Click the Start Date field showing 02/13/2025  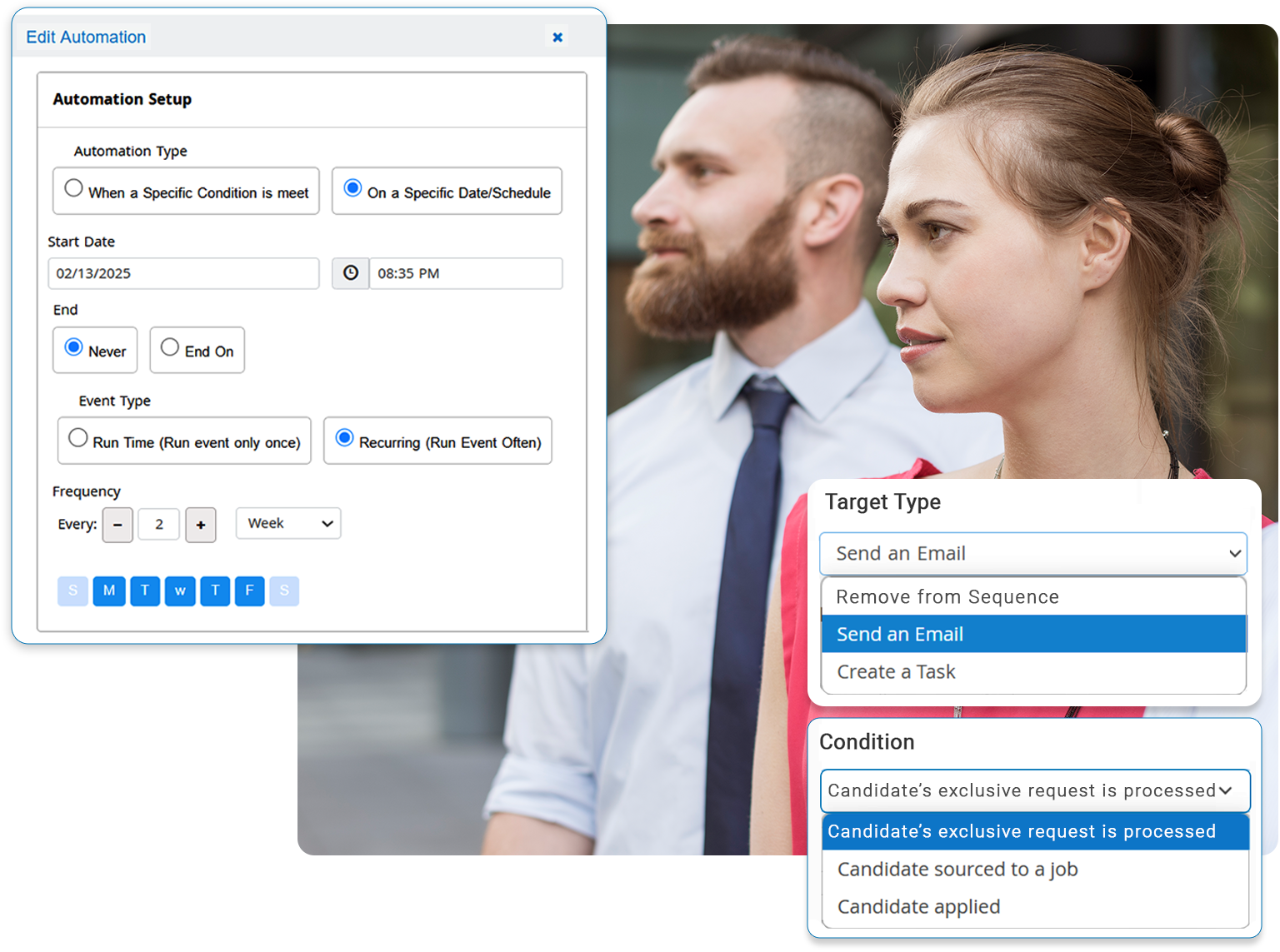183,273
